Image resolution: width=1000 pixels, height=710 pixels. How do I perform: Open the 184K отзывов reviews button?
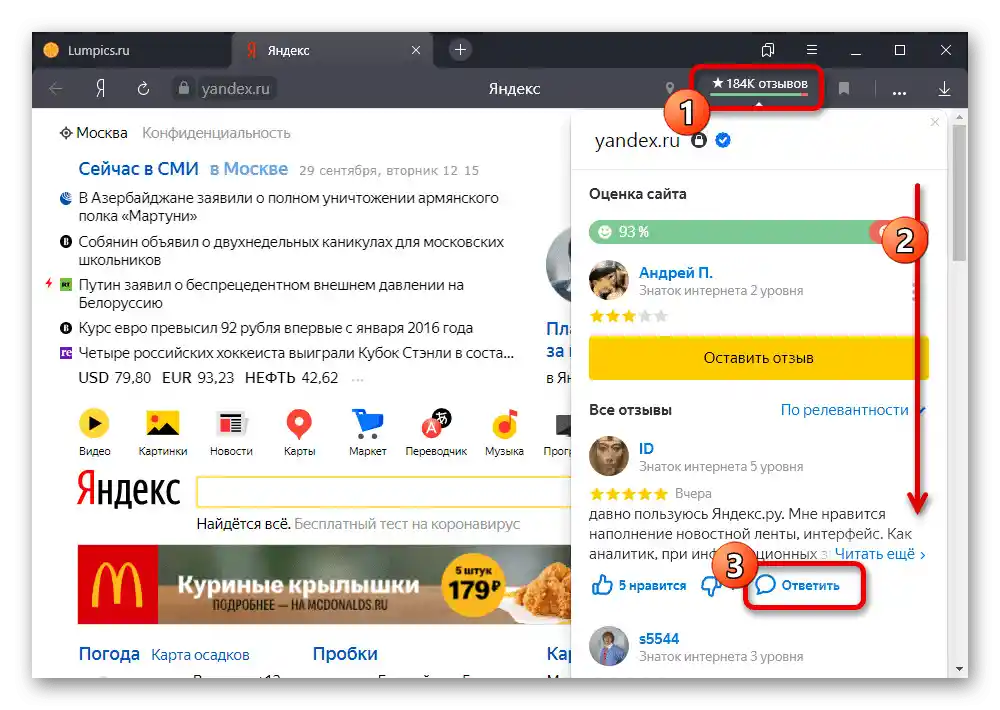pos(759,85)
